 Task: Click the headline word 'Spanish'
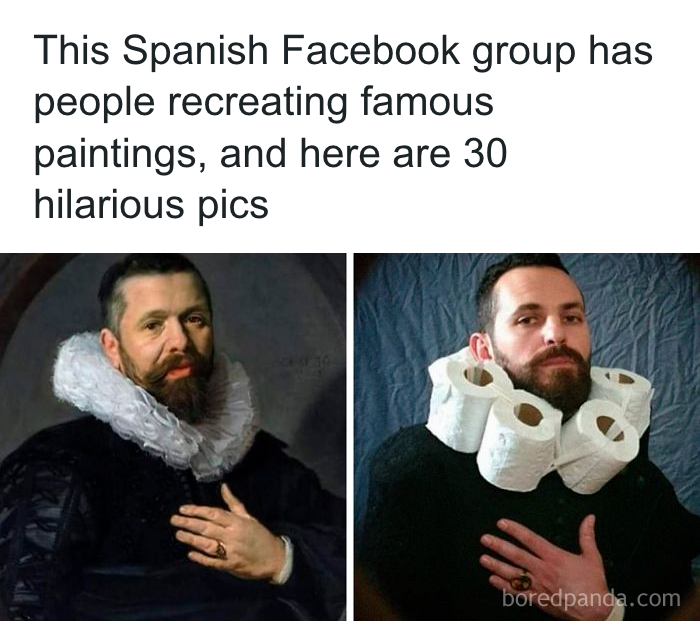point(195,50)
